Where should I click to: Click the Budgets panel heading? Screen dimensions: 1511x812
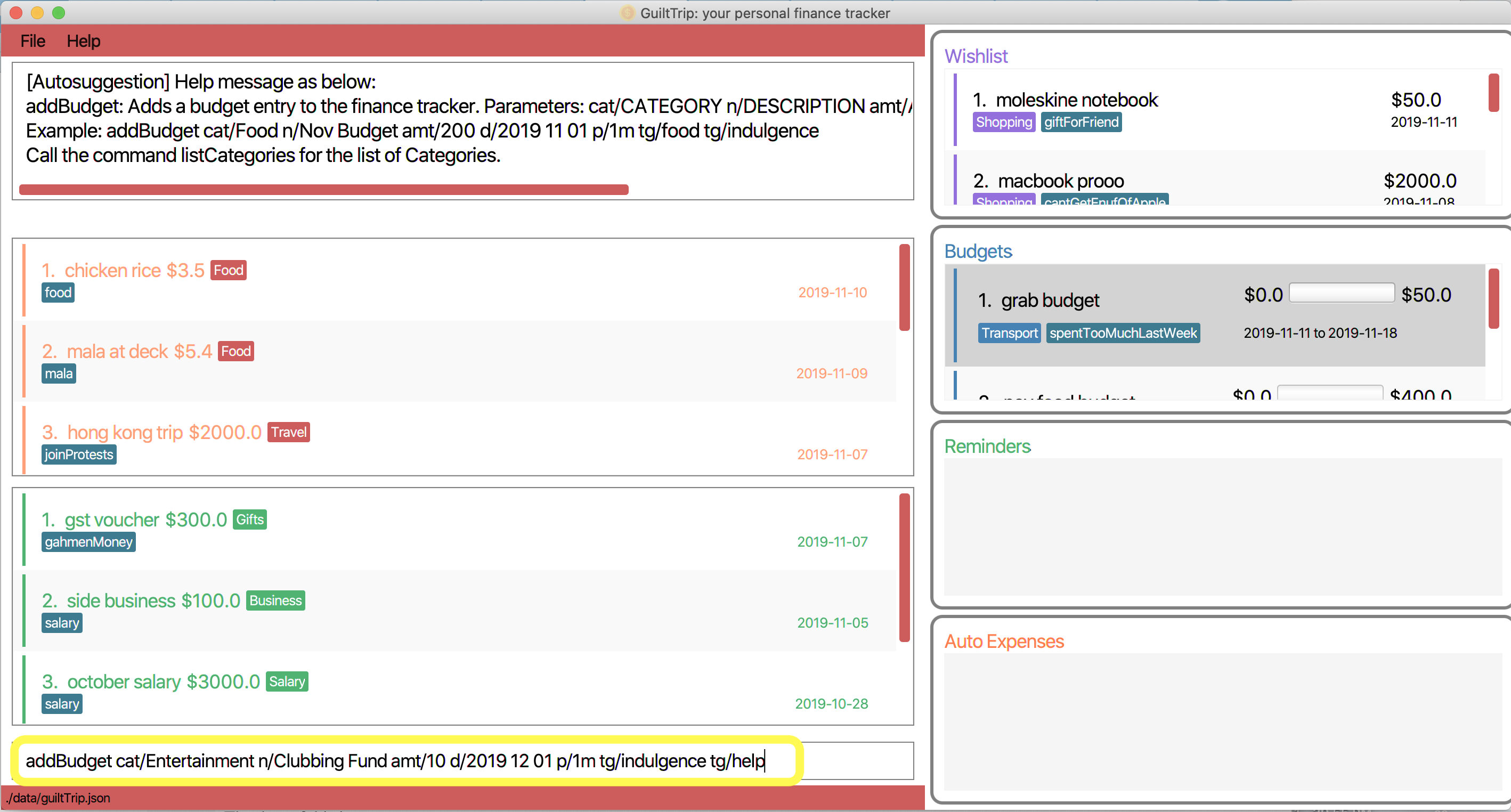[x=978, y=251]
